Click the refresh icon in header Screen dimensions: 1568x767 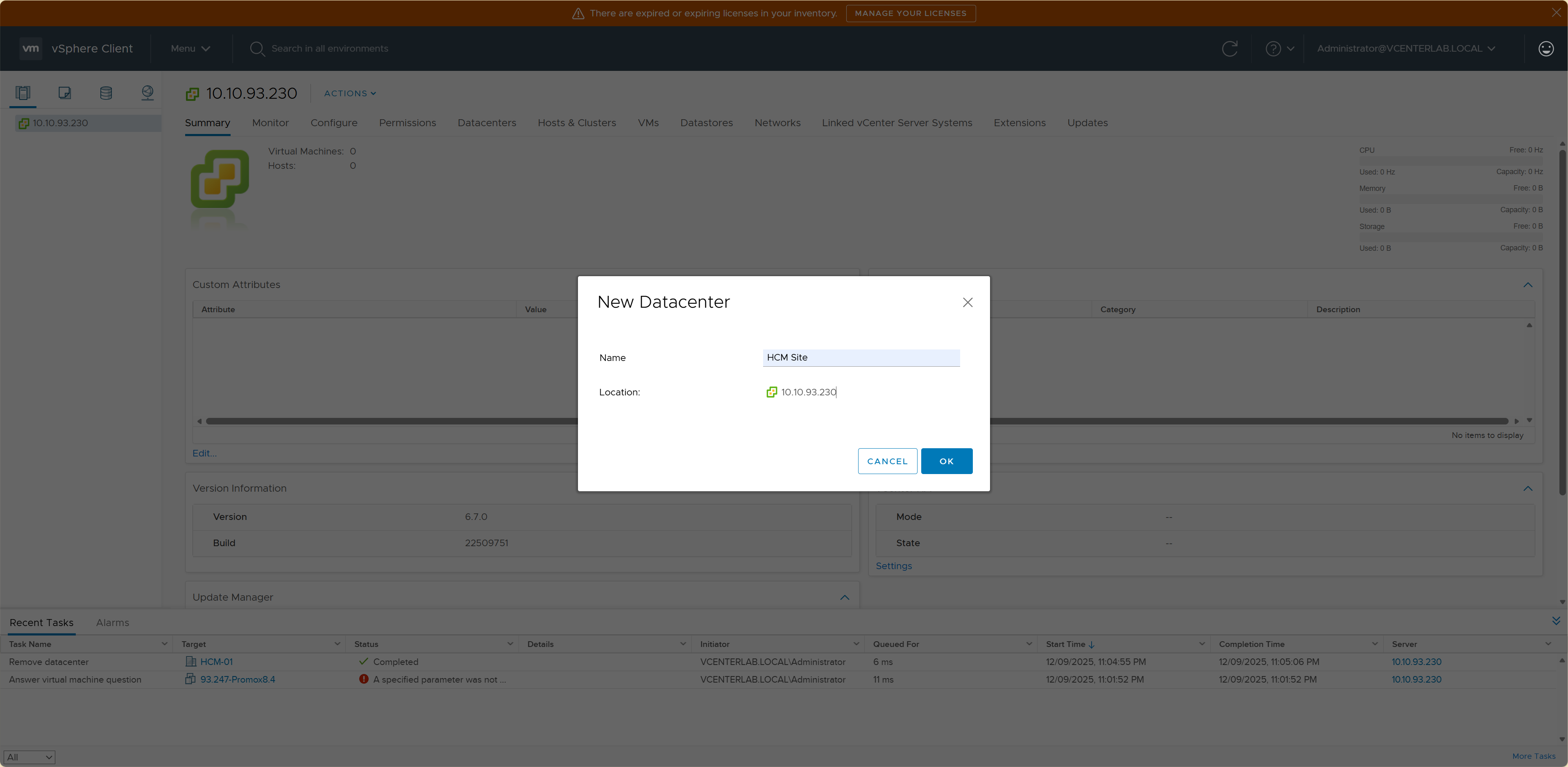pyautogui.click(x=1230, y=49)
